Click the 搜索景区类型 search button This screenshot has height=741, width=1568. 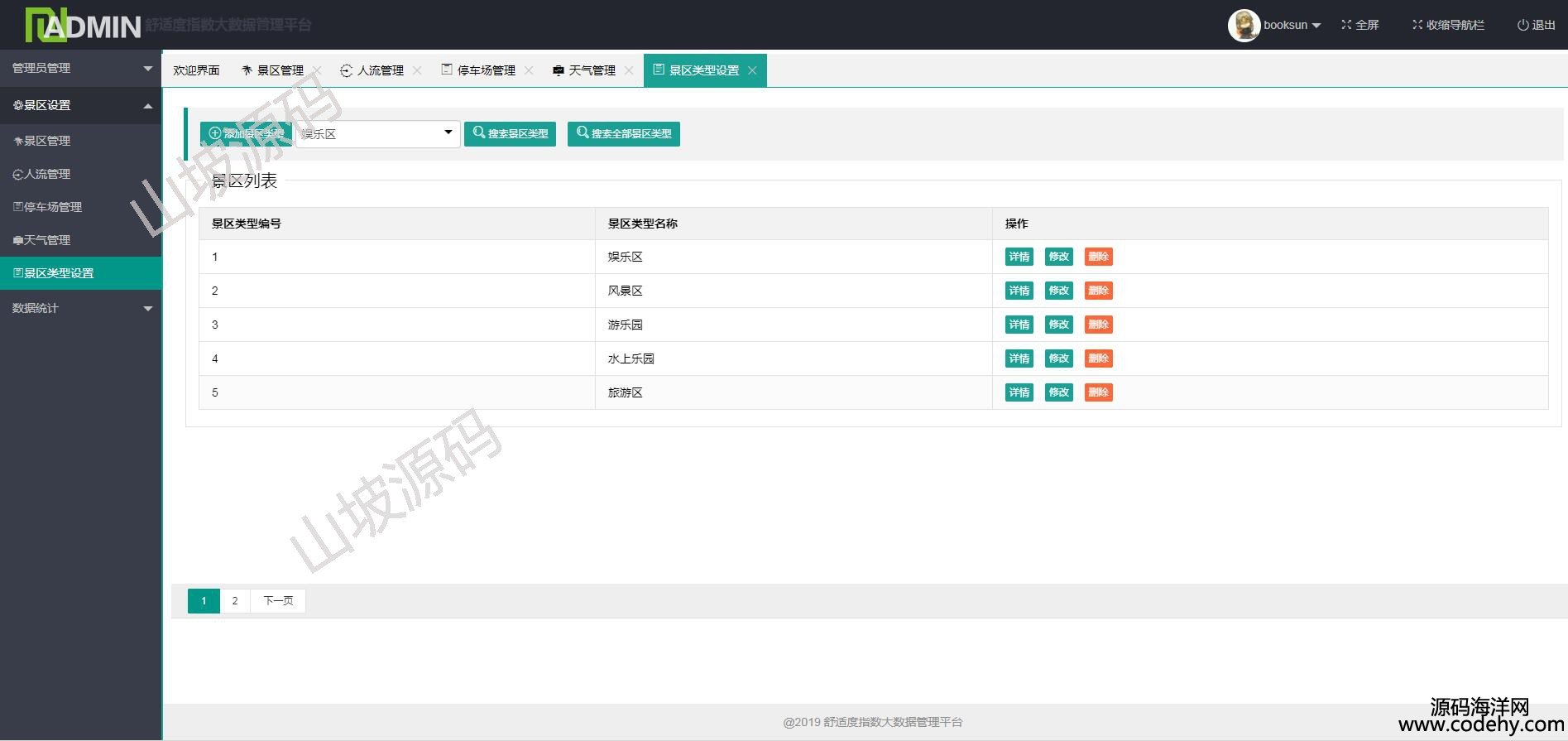pos(510,133)
